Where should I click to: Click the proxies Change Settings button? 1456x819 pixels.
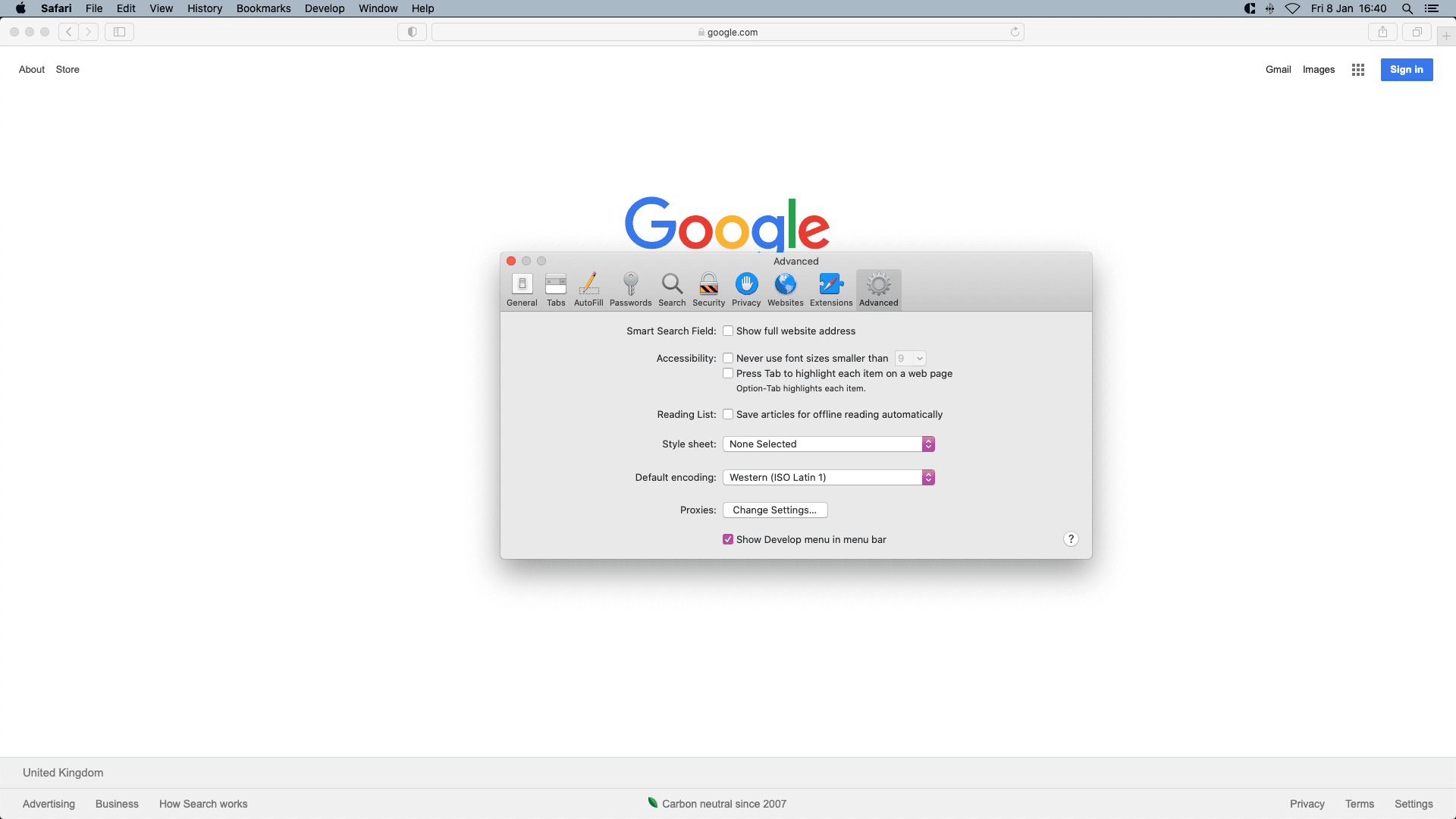coord(774,510)
